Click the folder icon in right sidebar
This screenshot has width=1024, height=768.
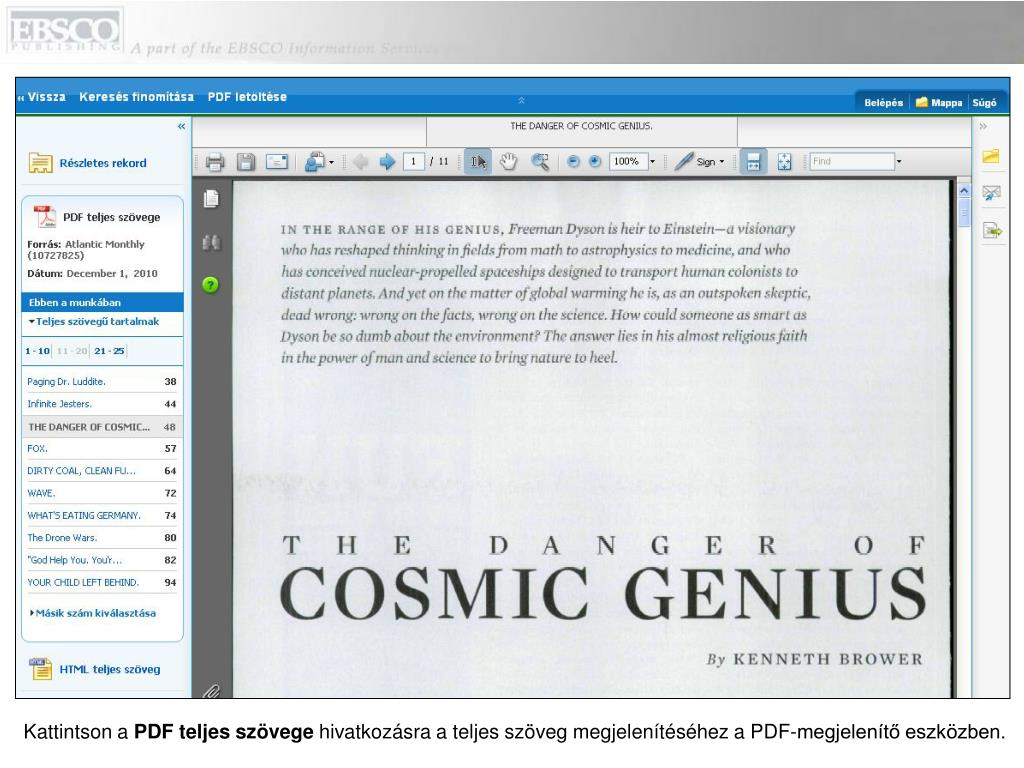tap(991, 155)
